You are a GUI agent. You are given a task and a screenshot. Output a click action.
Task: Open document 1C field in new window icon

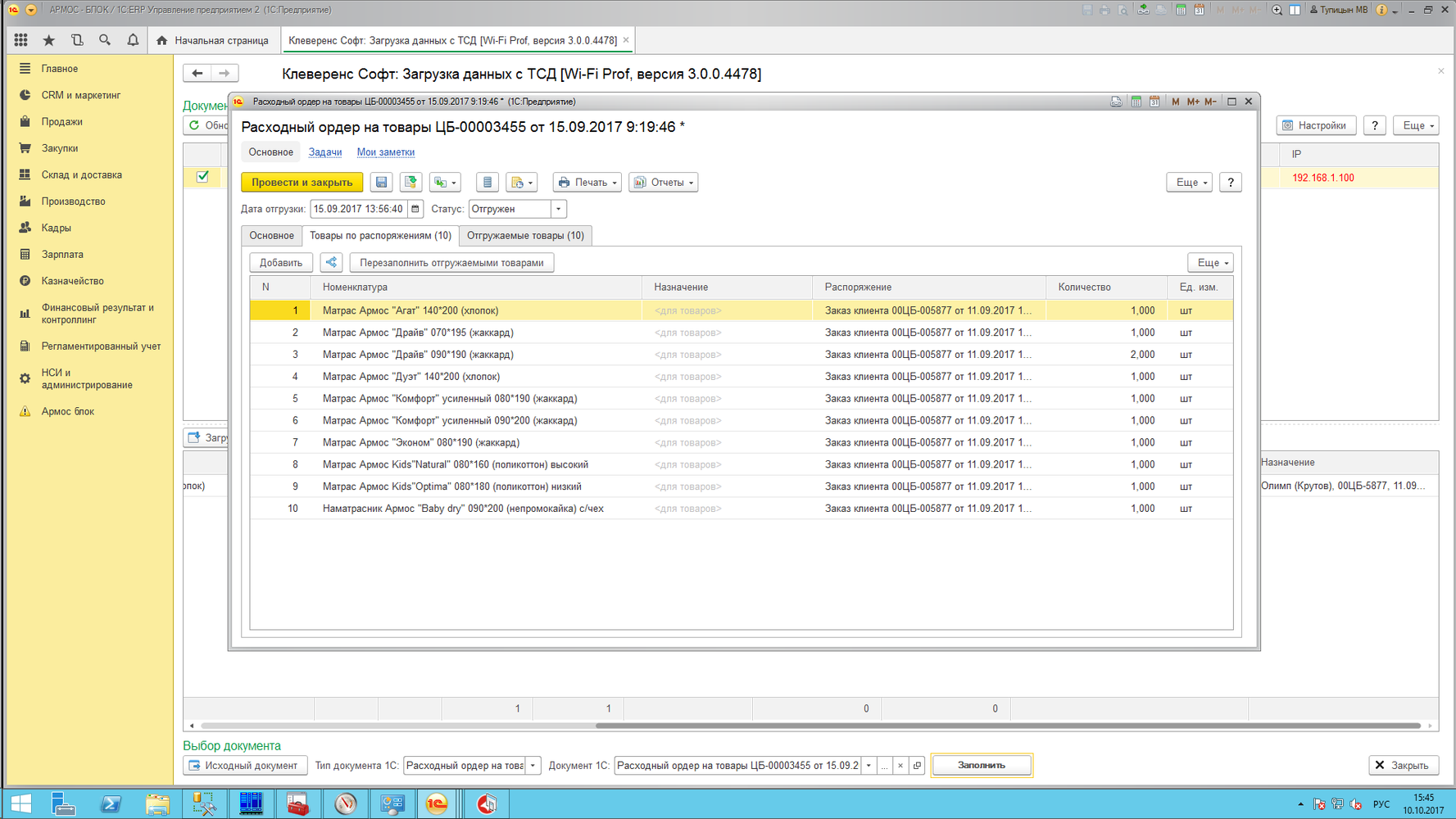click(x=917, y=766)
